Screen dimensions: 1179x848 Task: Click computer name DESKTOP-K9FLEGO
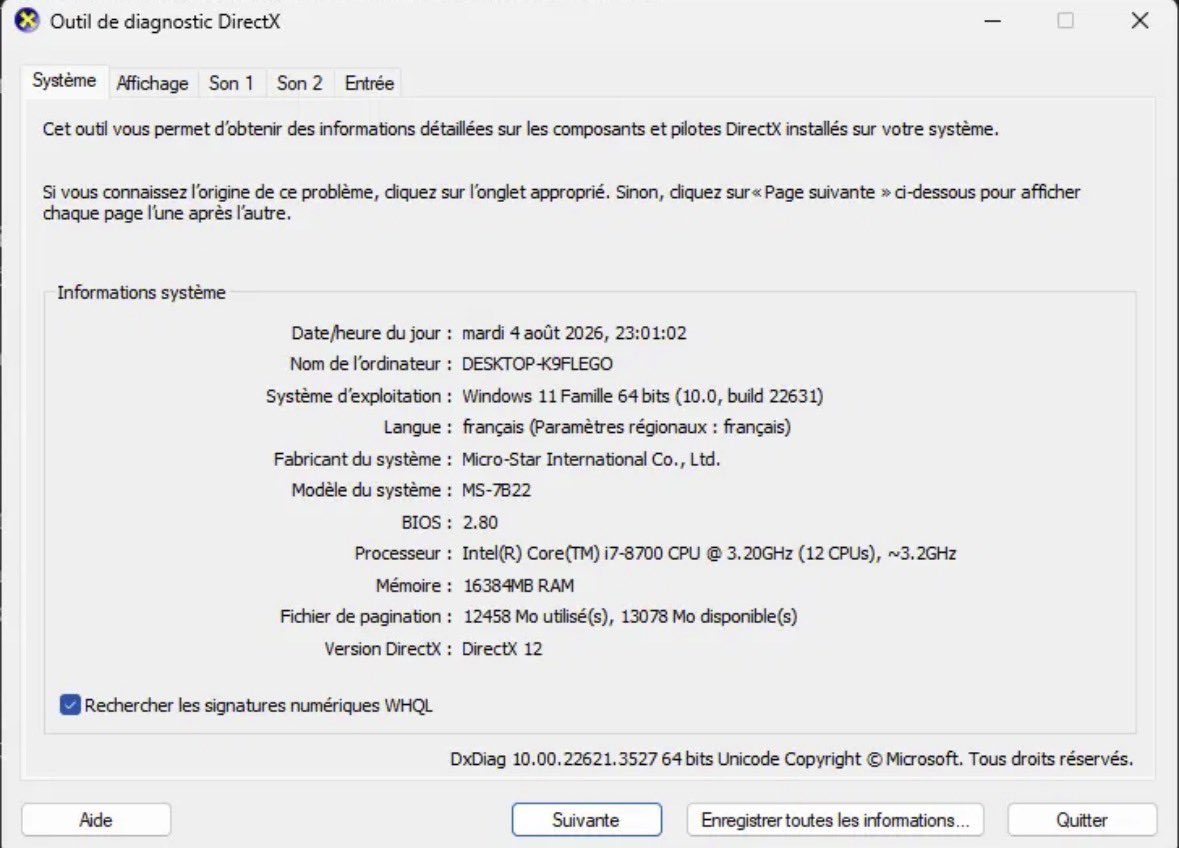point(537,364)
